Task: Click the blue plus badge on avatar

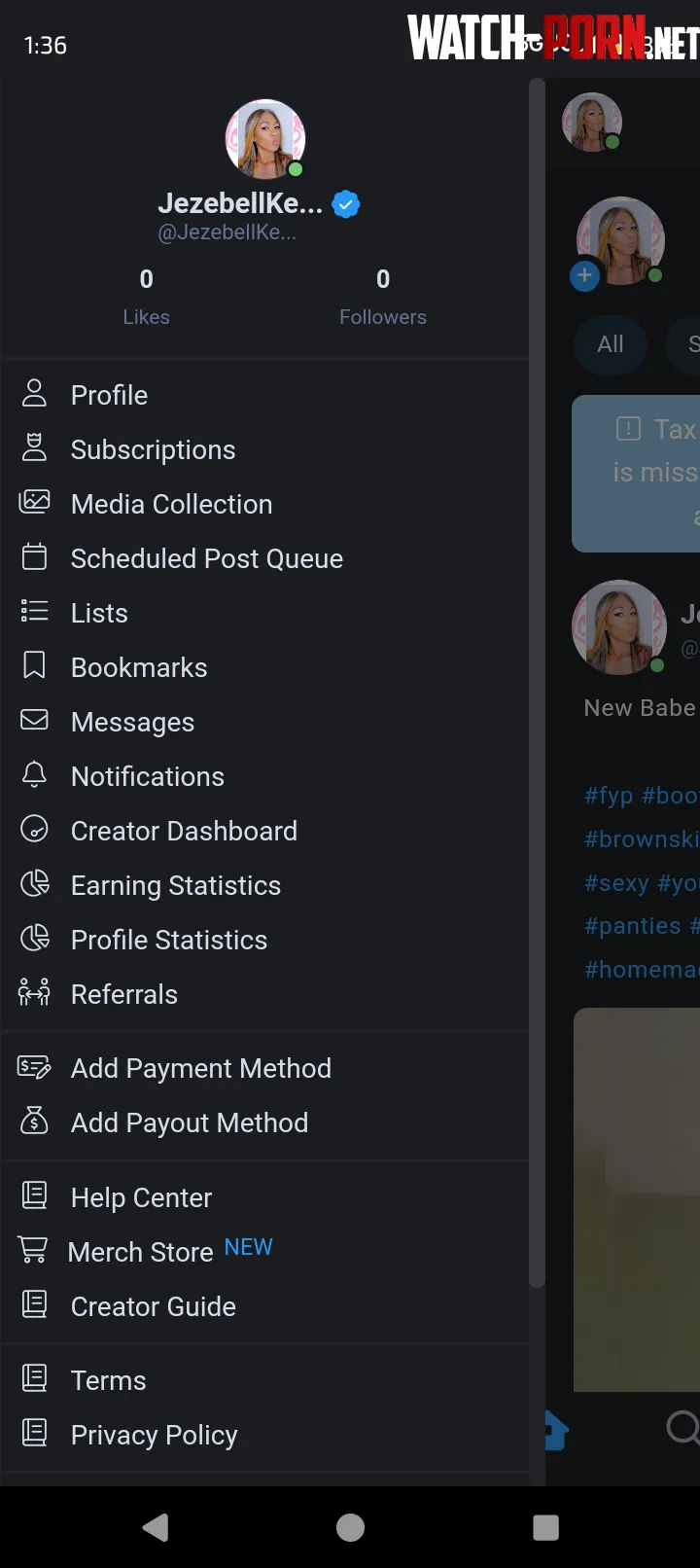Action: click(584, 275)
